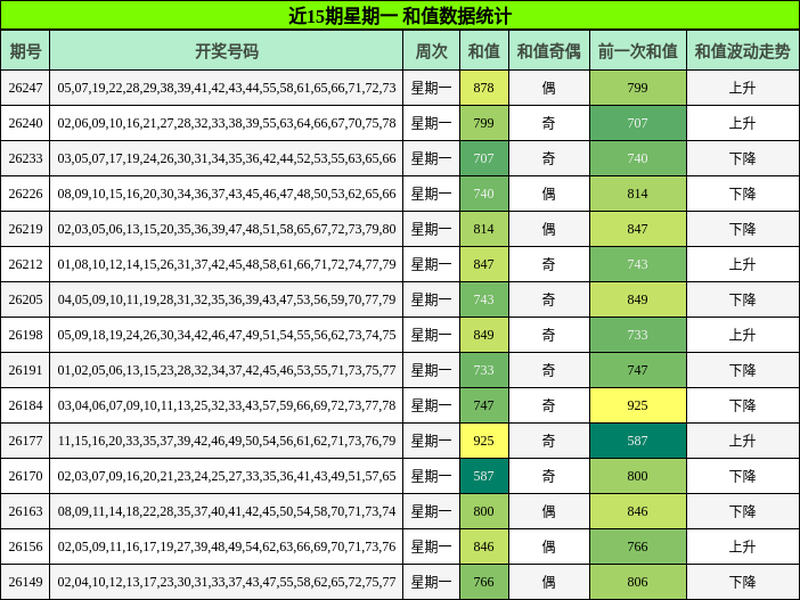Click sum value 733 in row 26191

click(484, 369)
